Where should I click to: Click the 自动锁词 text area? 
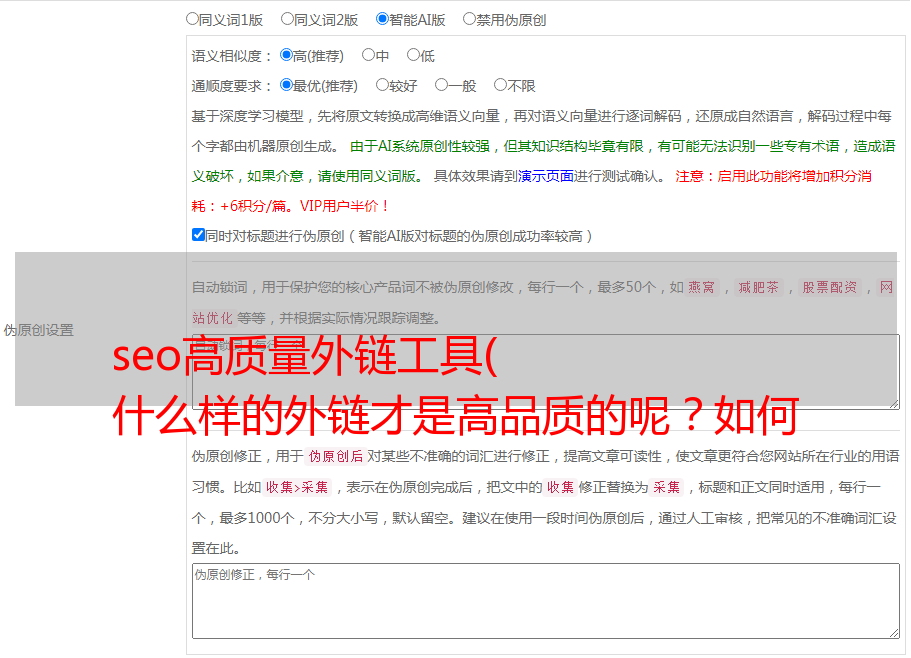[x=546, y=372]
